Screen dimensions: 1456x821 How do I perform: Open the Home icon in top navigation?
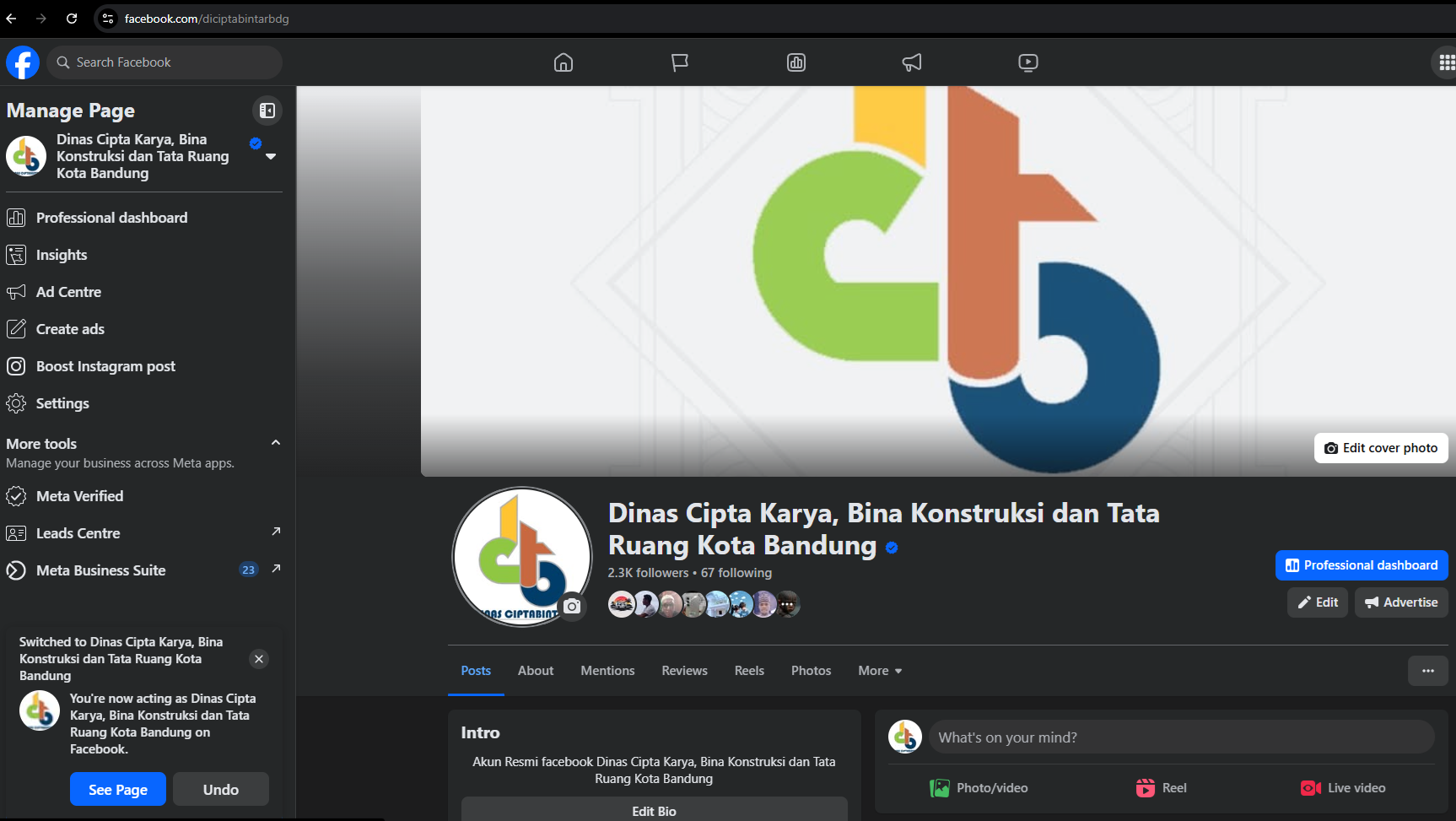pyautogui.click(x=564, y=62)
